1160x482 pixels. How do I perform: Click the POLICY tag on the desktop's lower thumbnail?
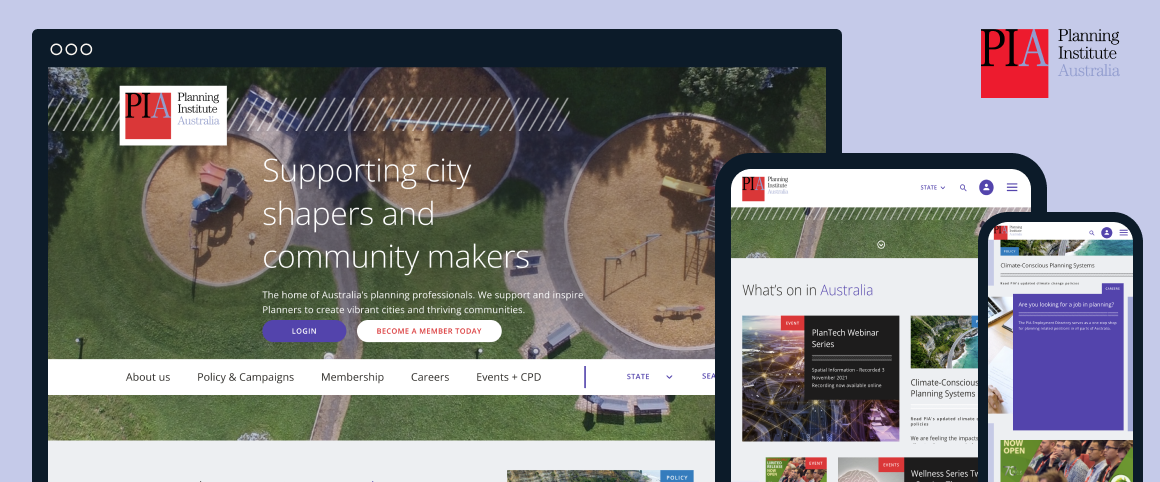click(677, 478)
